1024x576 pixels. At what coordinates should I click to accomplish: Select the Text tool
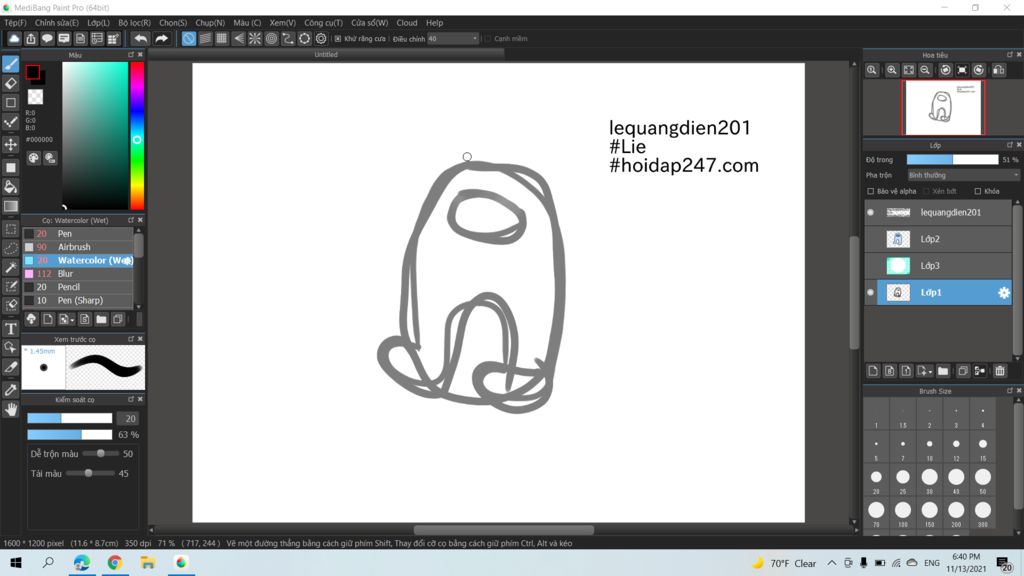(x=10, y=328)
